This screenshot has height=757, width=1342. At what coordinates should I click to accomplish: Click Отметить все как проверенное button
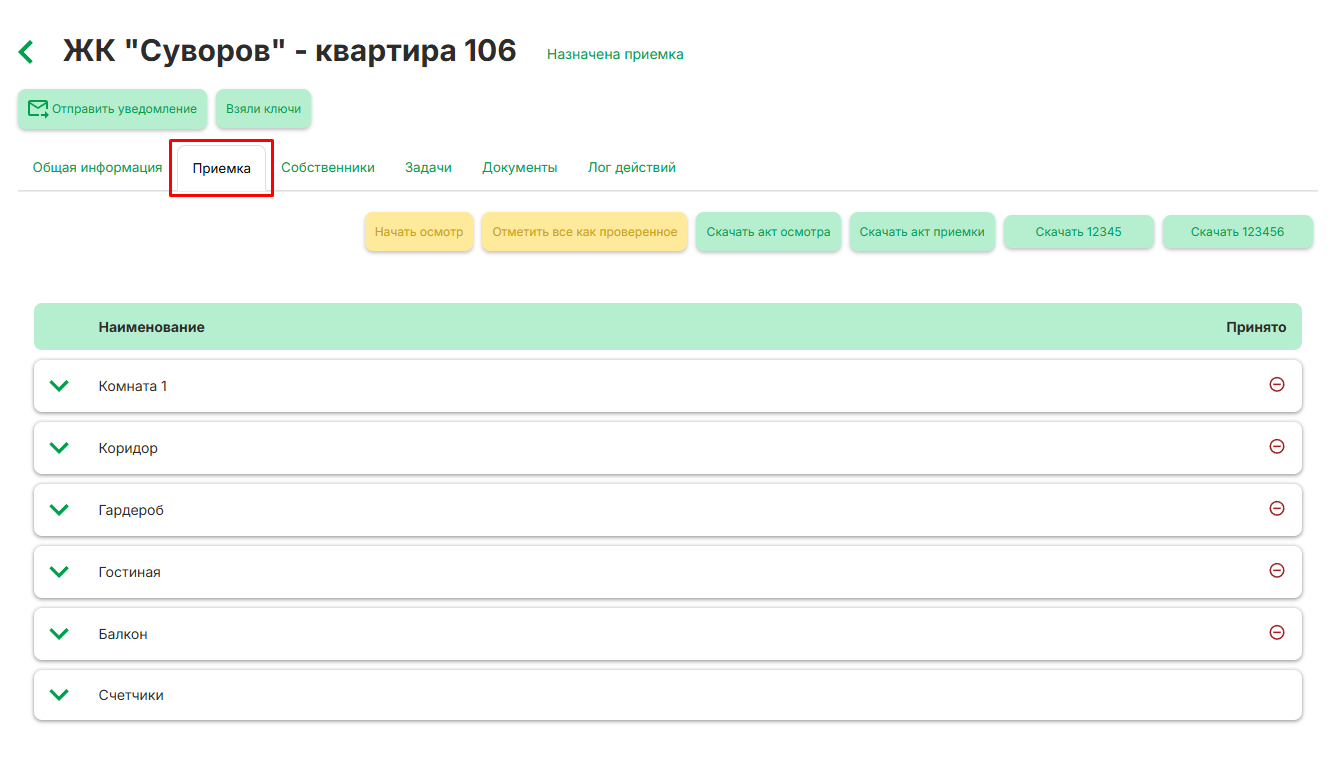click(x=585, y=232)
